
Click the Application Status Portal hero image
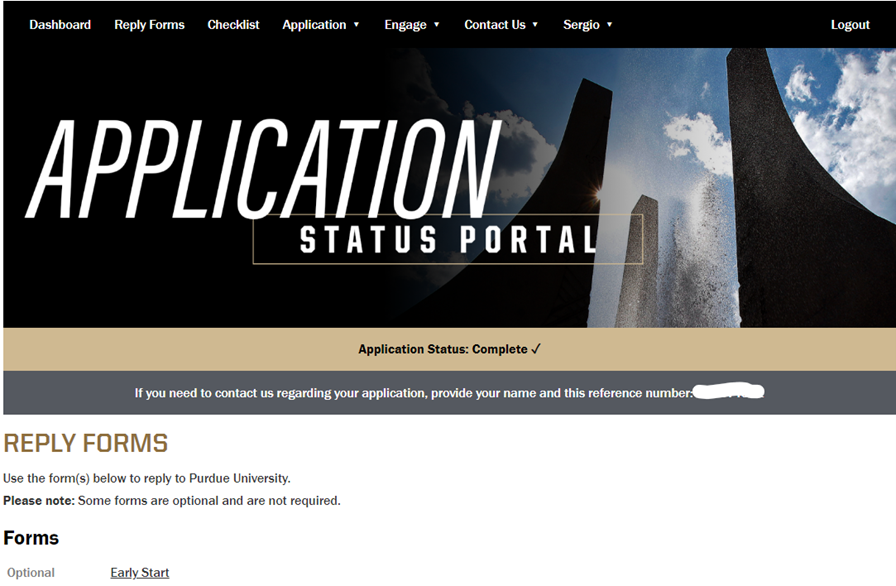point(448,185)
